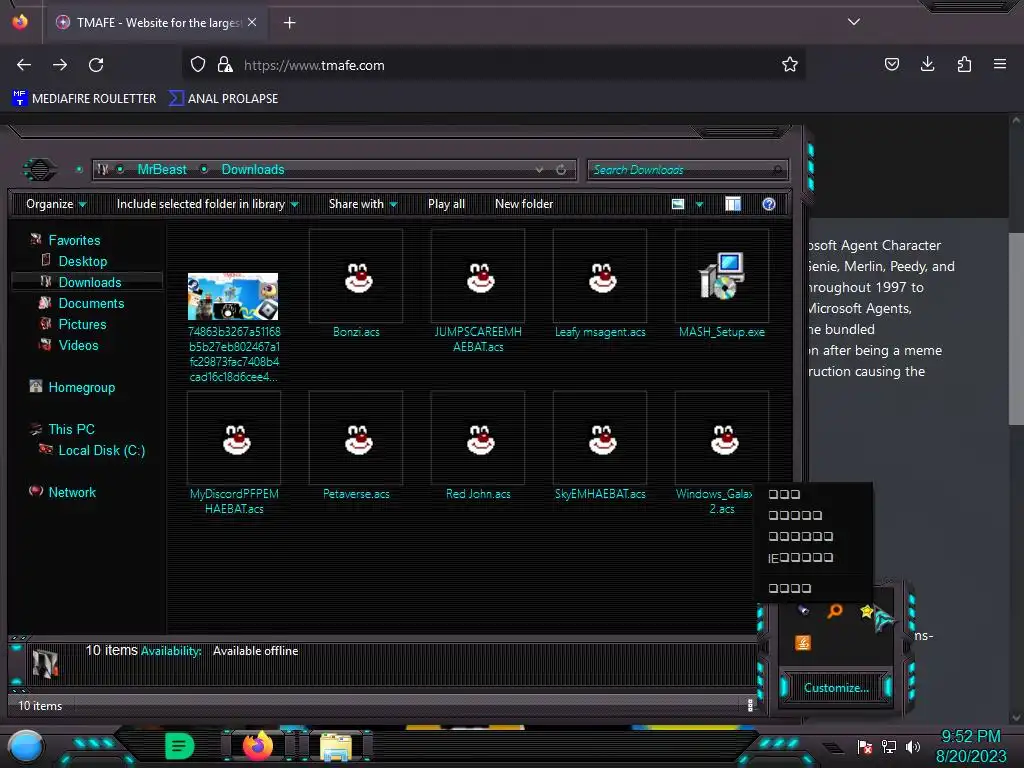This screenshot has width=1024, height=768.
Task: Open the Start orb on the taskbar
Action: click(26, 747)
